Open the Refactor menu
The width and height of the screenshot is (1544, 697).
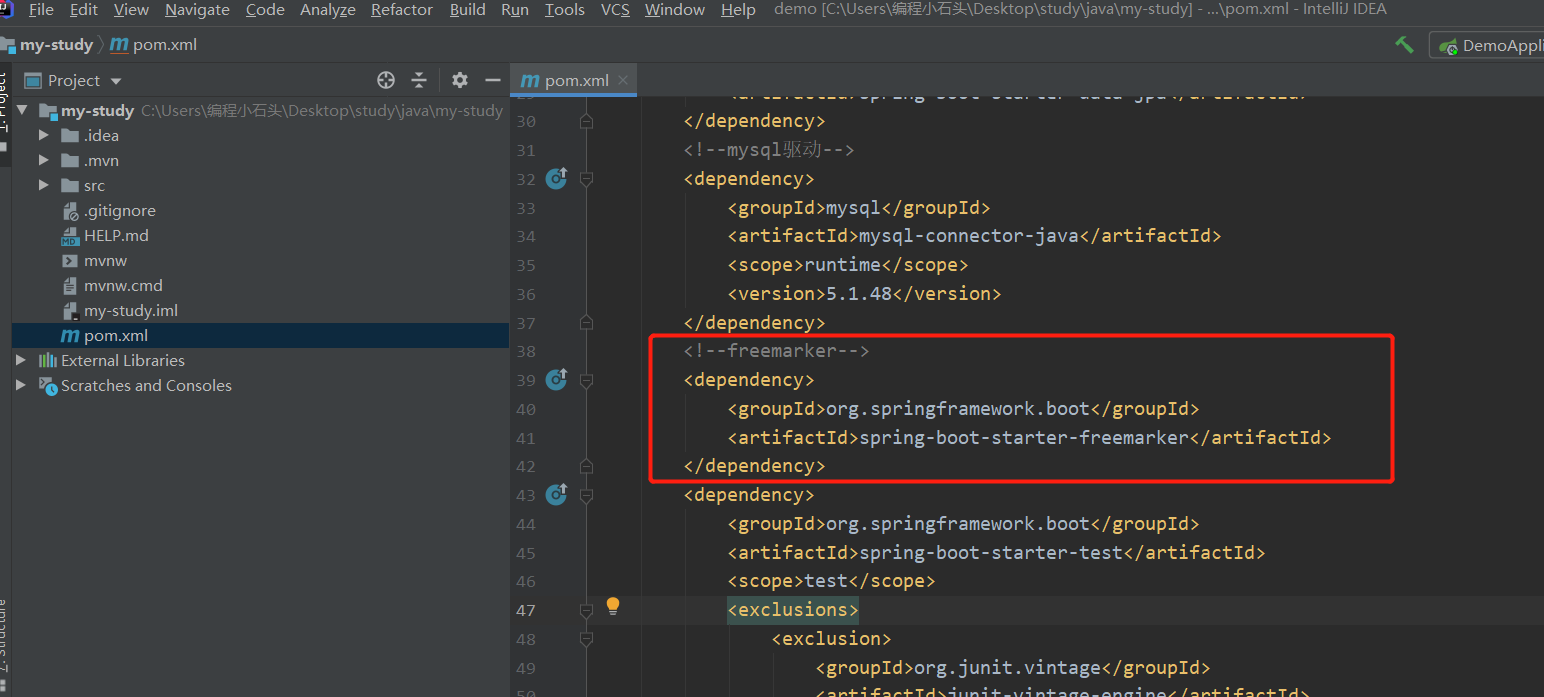[x=403, y=10]
